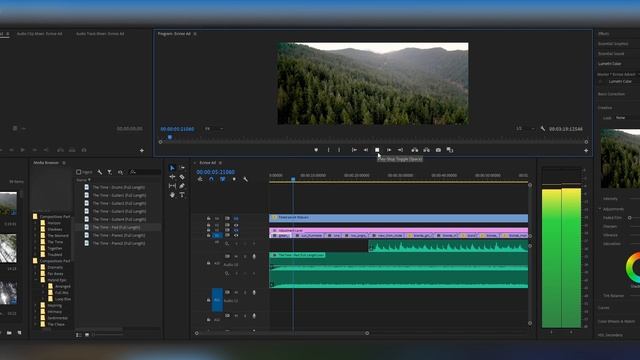Select the Ripple Edit tool
The width and height of the screenshot is (640, 360).
[x=172, y=177]
